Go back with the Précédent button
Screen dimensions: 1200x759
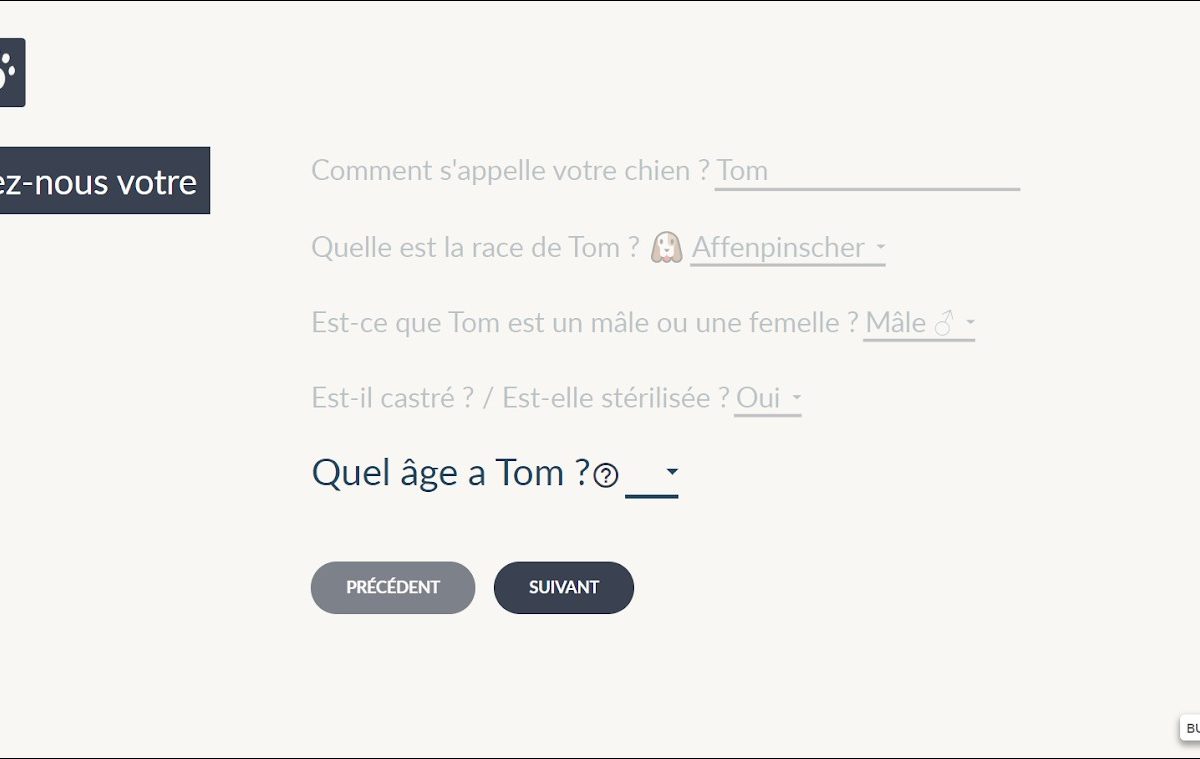(x=393, y=587)
